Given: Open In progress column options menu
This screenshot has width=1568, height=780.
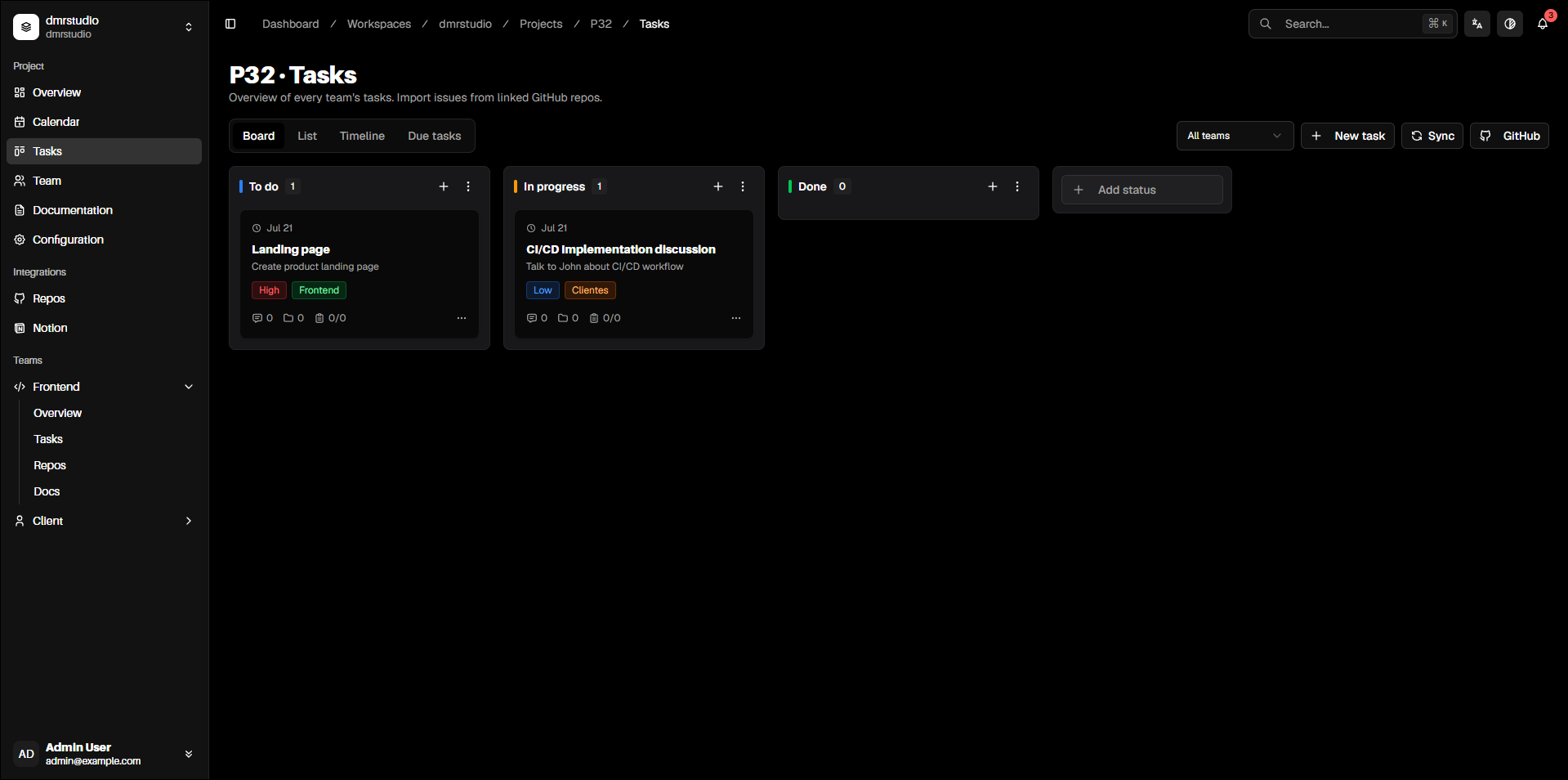Looking at the screenshot, I should click(743, 186).
